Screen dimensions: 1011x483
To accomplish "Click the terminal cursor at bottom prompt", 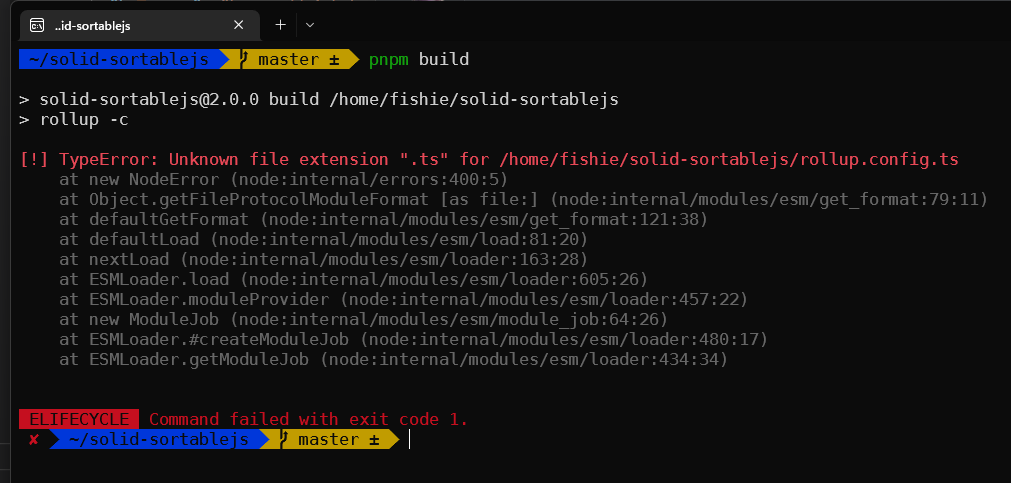I will pyautogui.click(x=409, y=440).
